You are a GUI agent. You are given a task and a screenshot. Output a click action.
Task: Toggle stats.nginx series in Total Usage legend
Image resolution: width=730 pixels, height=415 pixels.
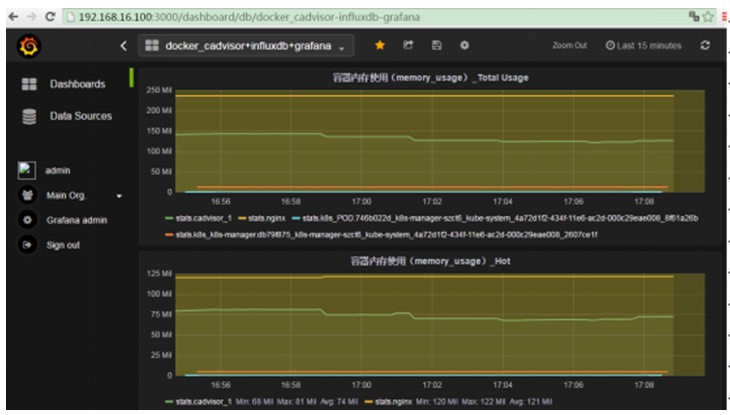(266, 218)
